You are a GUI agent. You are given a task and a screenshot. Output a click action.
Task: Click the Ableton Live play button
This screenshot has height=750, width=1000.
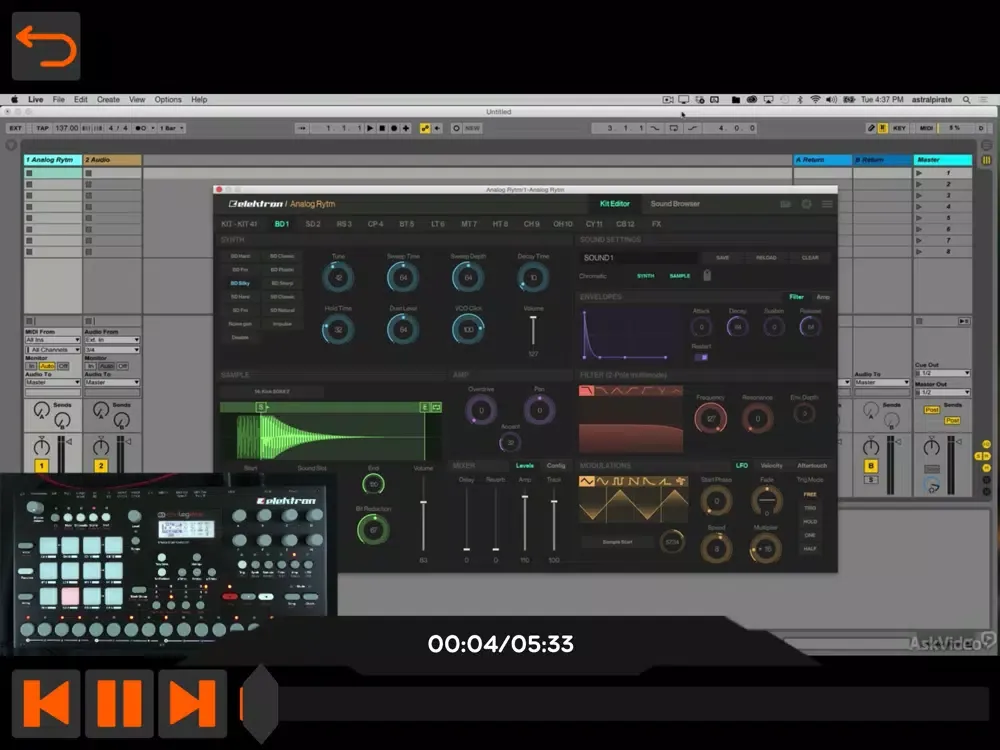point(370,128)
